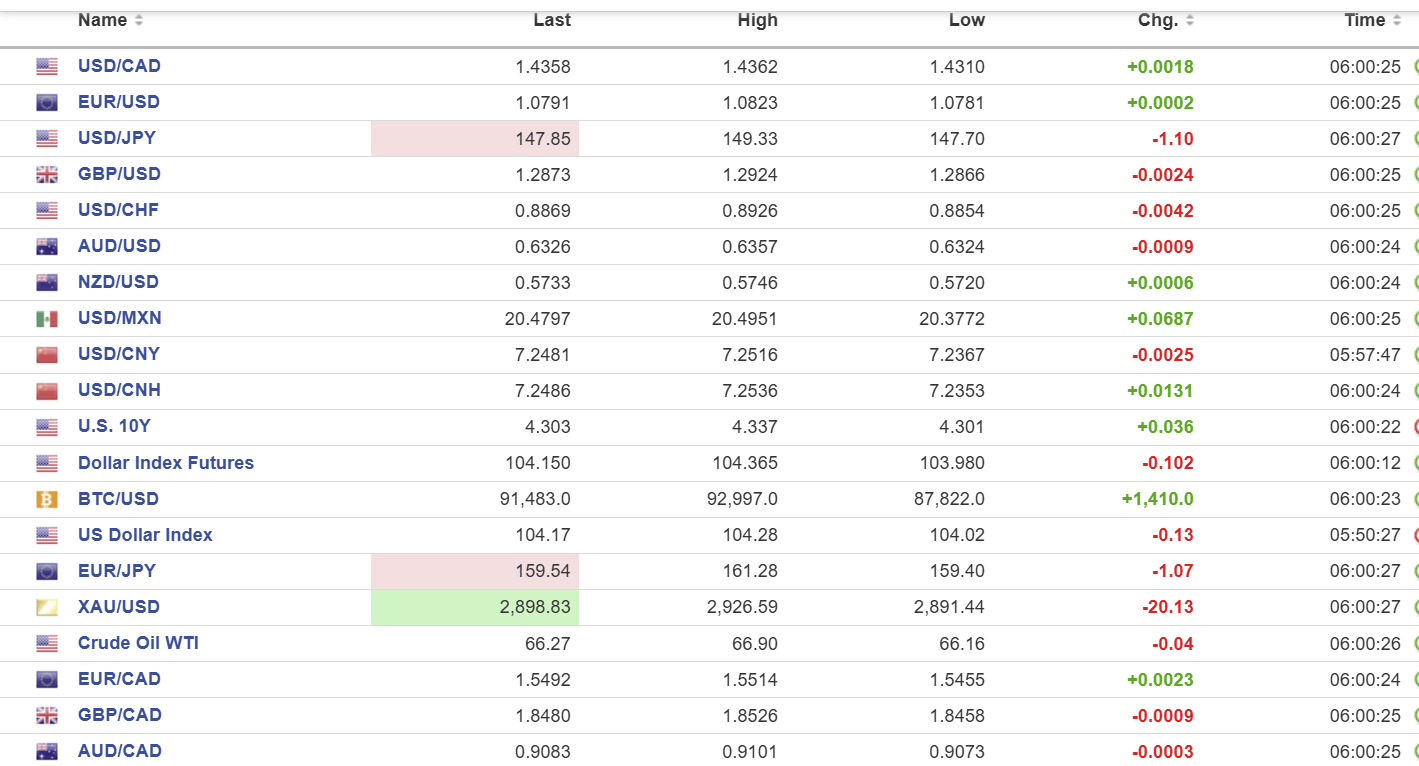Image resolution: width=1419 pixels, height=766 pixels.
Task: Click the Australian flag beside AUD/CAD
Action: pos(47,751)
